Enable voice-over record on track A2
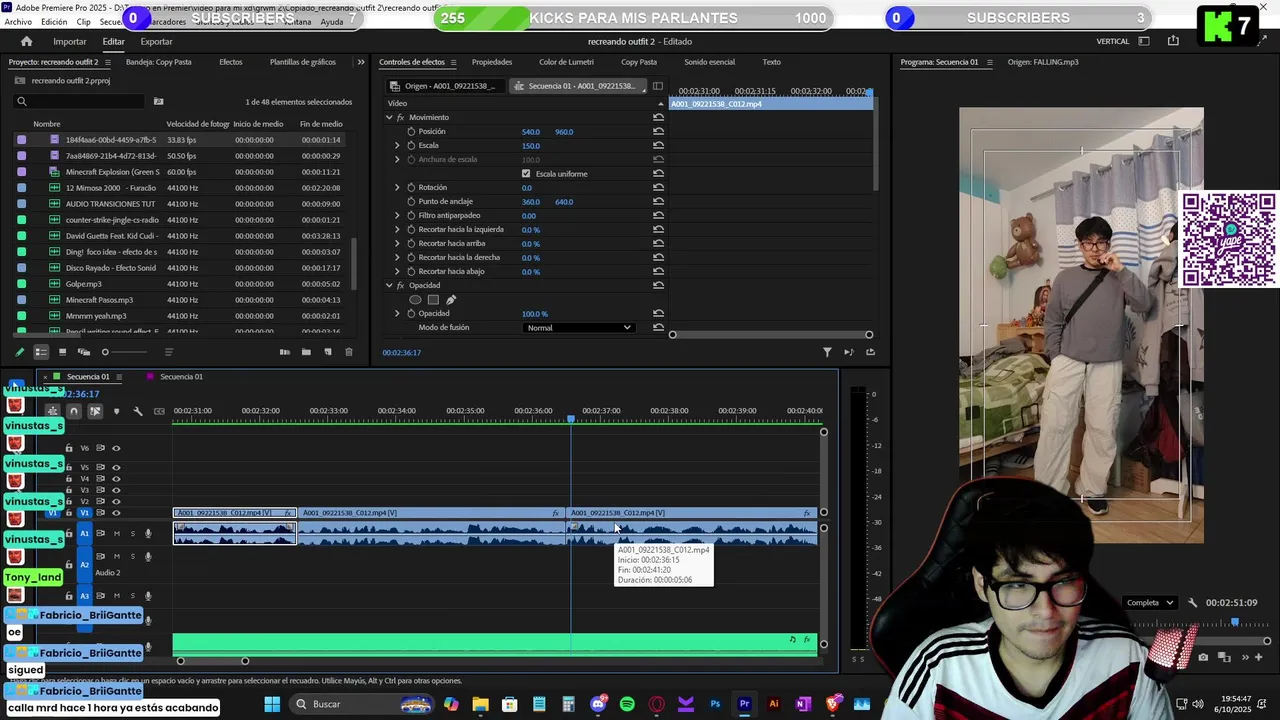 pos(148,557)
